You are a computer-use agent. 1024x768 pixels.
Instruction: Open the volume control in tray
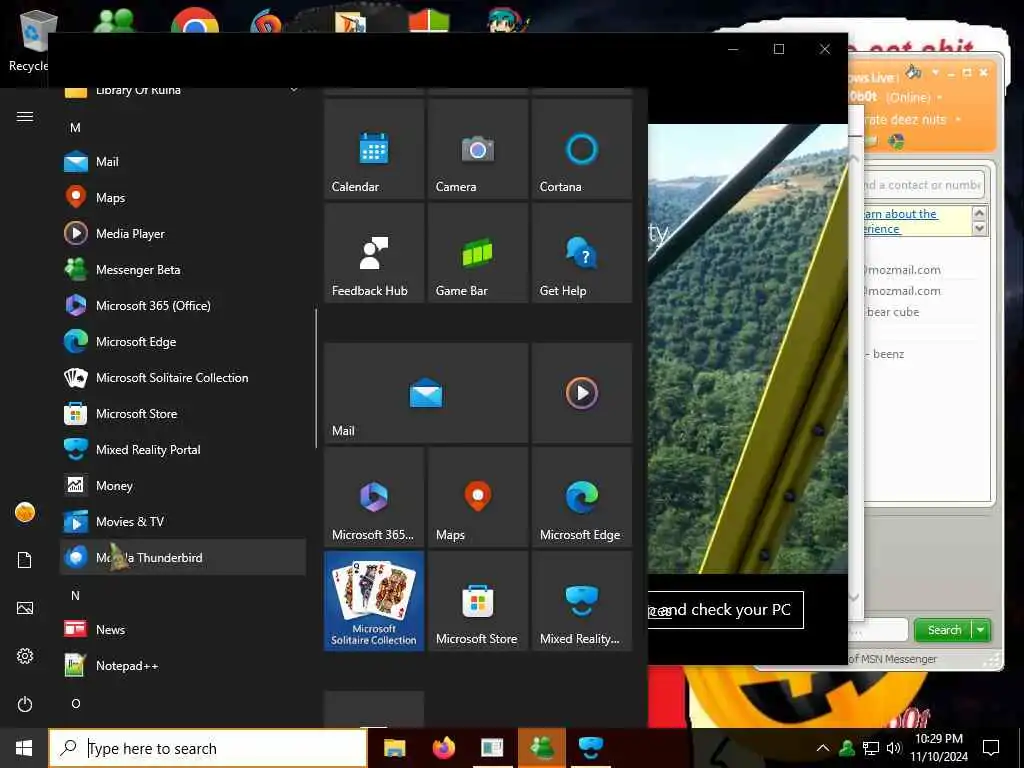894,748
